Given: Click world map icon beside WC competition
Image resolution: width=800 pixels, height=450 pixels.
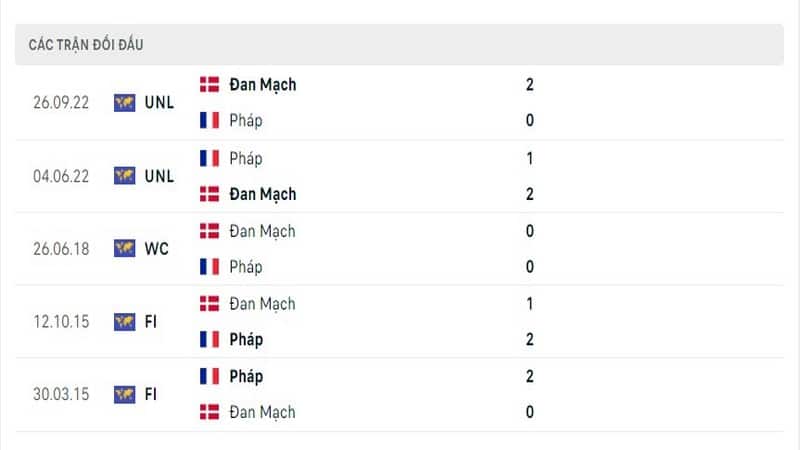Looking at the screenshot, I should point(124,249).
